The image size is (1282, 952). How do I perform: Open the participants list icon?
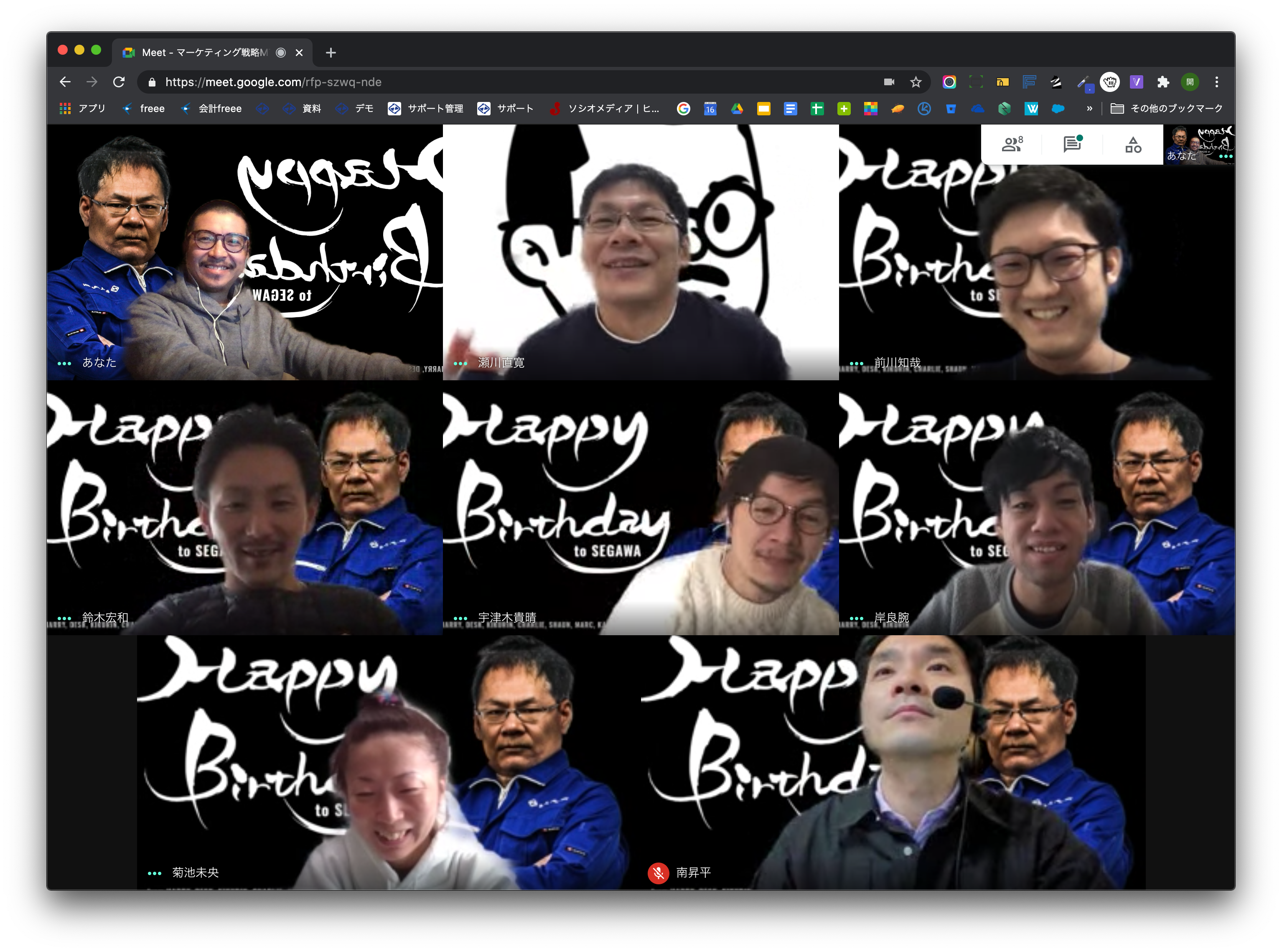coord(1012,144)
